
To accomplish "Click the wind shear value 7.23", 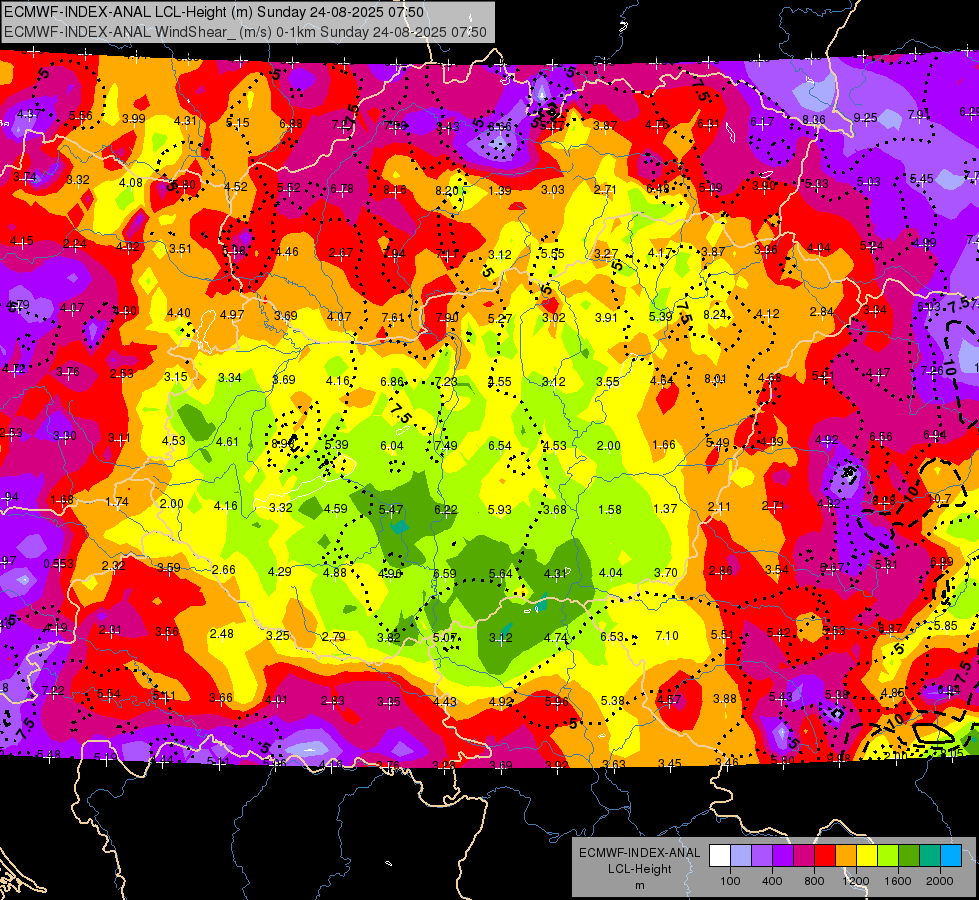I will coord(446,381).
